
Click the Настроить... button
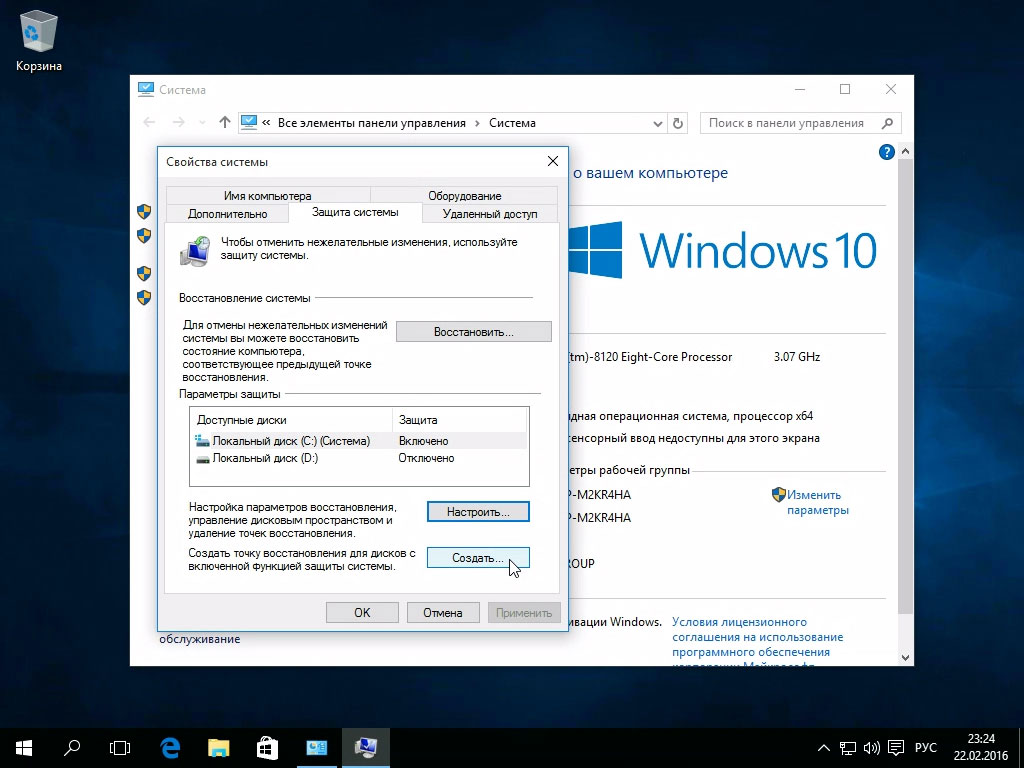tap(478, 512)
